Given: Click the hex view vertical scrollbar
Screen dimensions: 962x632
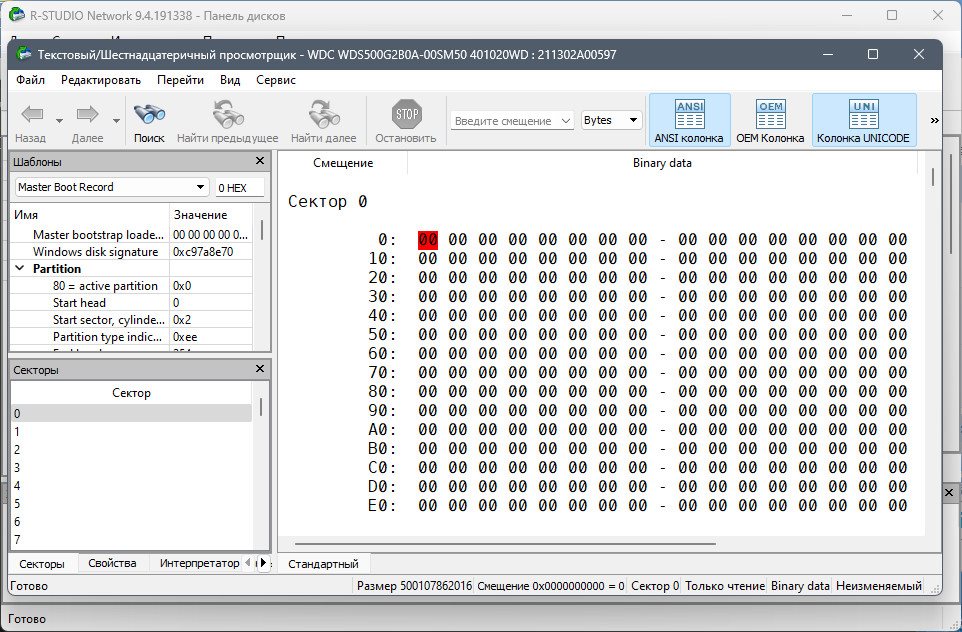Looking at the screenshot, I should tap(933, 177).
